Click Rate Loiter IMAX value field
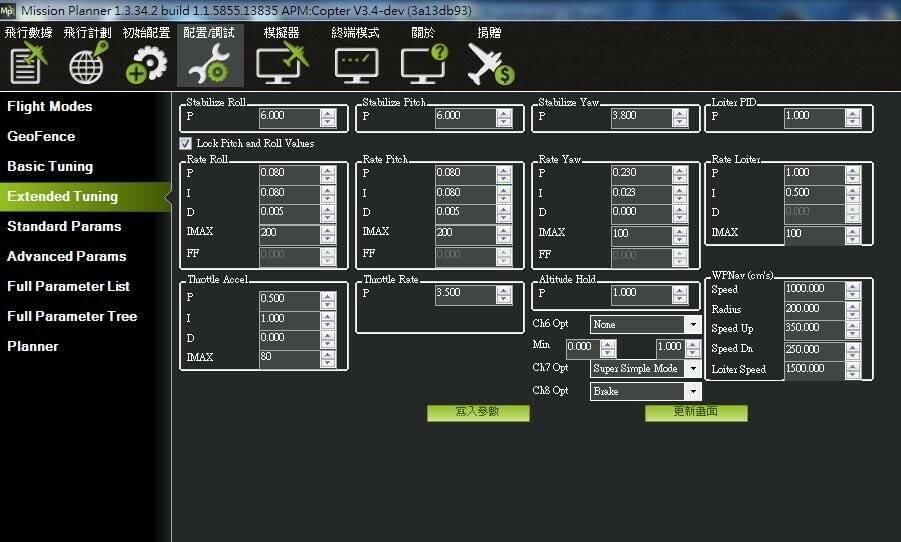 [814, 235]
